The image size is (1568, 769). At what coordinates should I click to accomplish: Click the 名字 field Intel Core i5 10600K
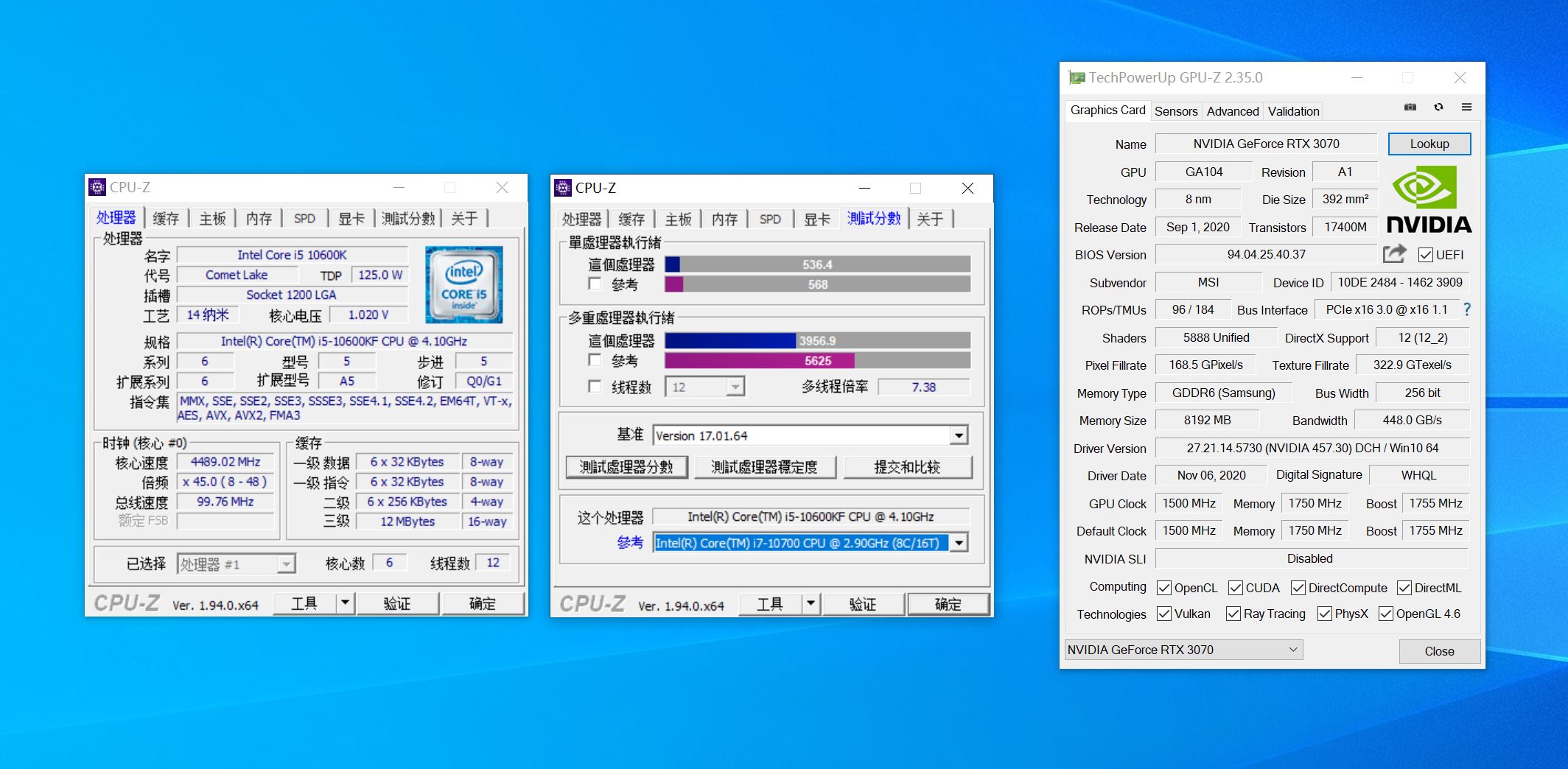click(x=292, y=255)
